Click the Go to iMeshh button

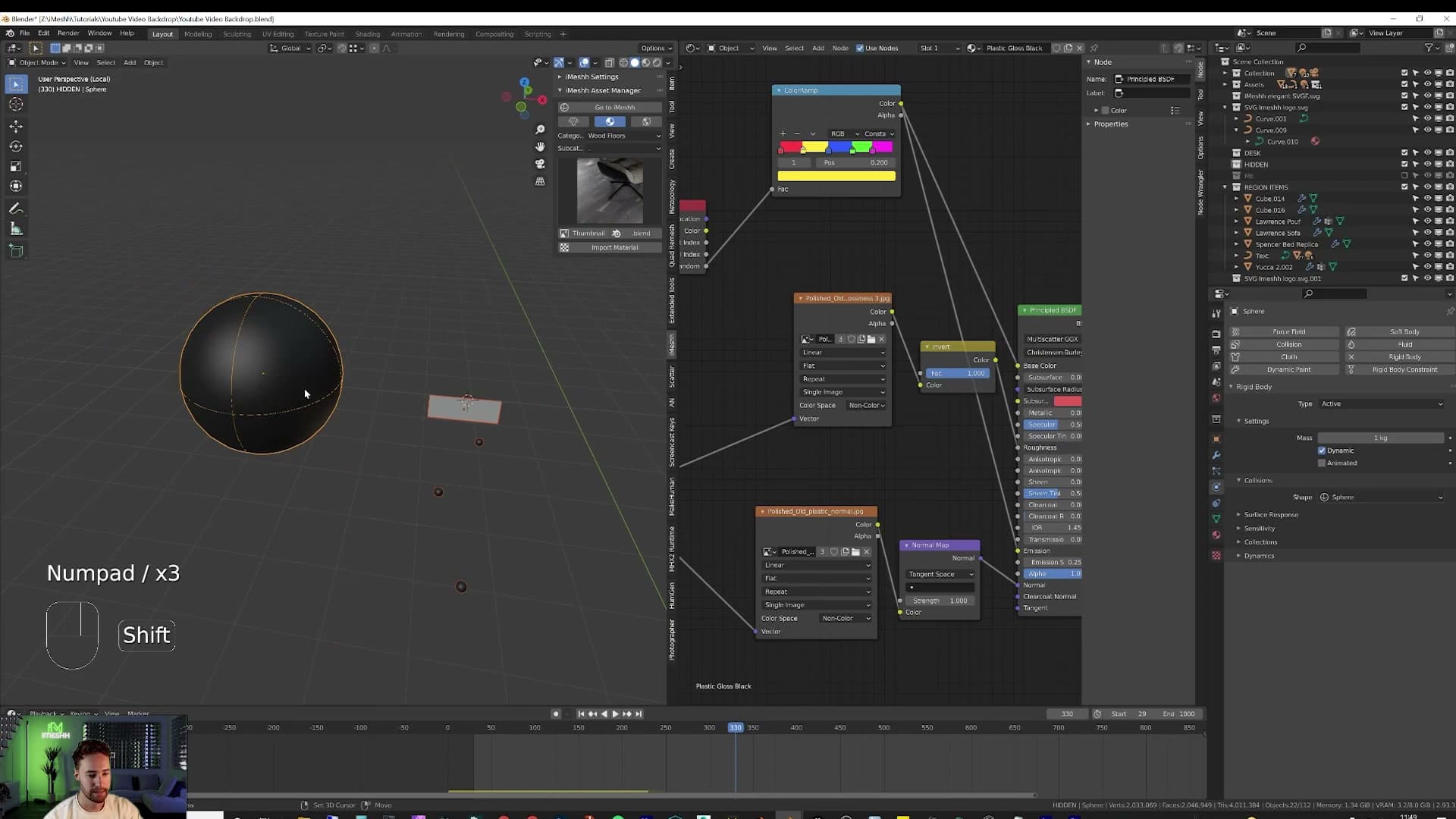click(x=610, y=108)
